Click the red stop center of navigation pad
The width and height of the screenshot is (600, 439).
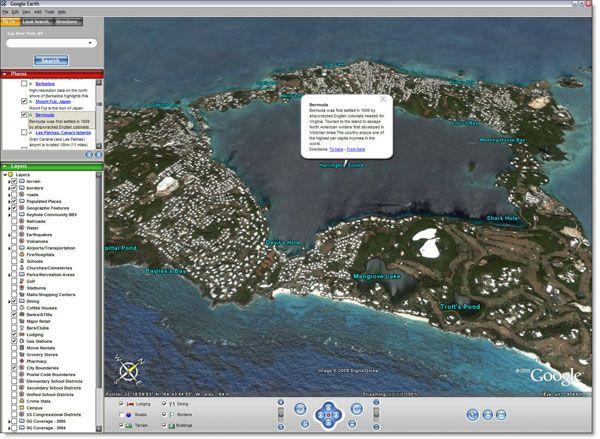pos(328,415)
